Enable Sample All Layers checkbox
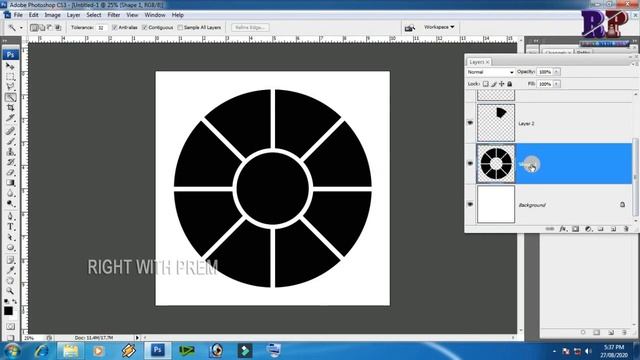 coord(180,27)
